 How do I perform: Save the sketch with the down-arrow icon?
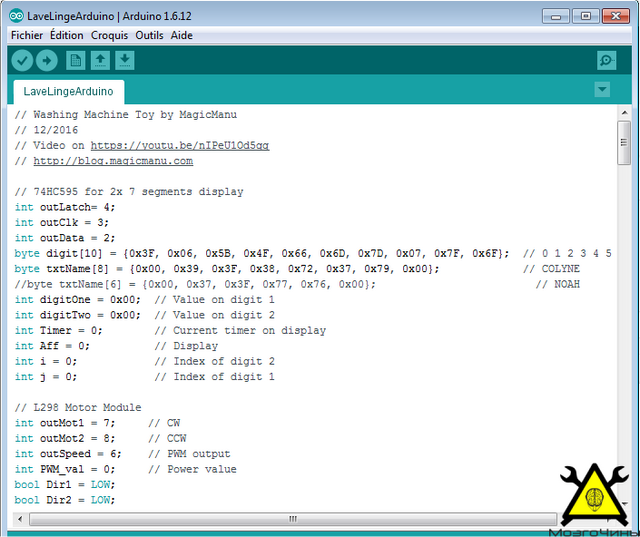[125, 60]
